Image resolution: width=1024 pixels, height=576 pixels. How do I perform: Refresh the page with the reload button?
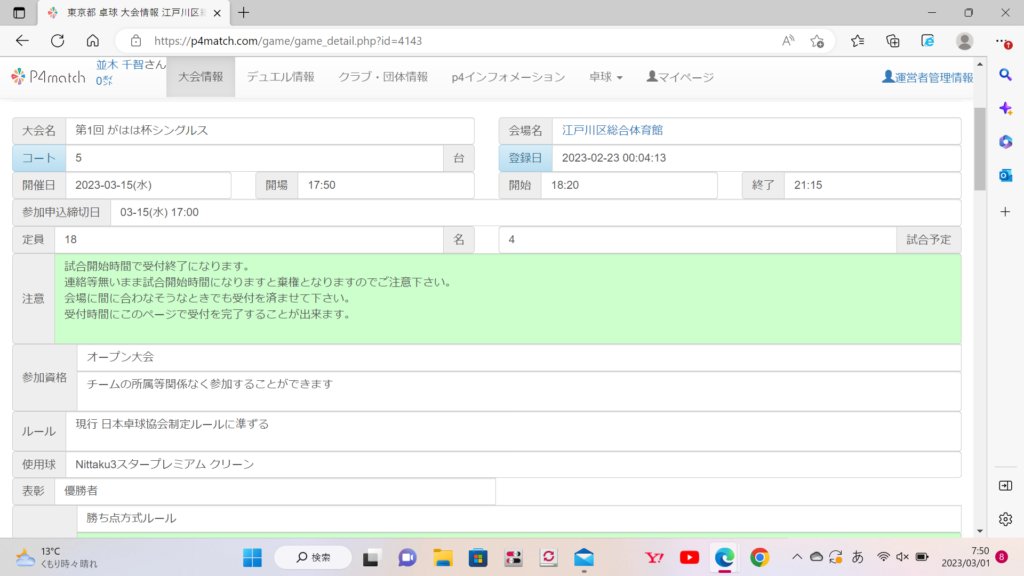(x=57, y=41)
